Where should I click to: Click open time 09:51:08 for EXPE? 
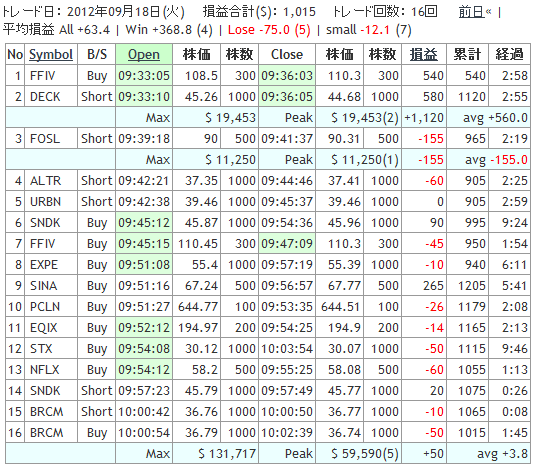click(144, 265)
